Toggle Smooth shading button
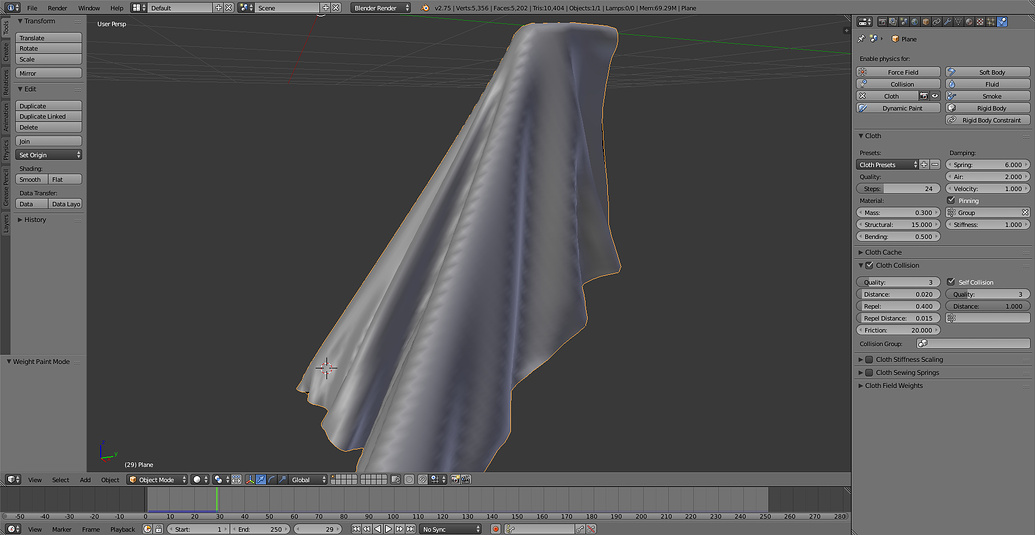1035x535 pixels. (32, 179)
